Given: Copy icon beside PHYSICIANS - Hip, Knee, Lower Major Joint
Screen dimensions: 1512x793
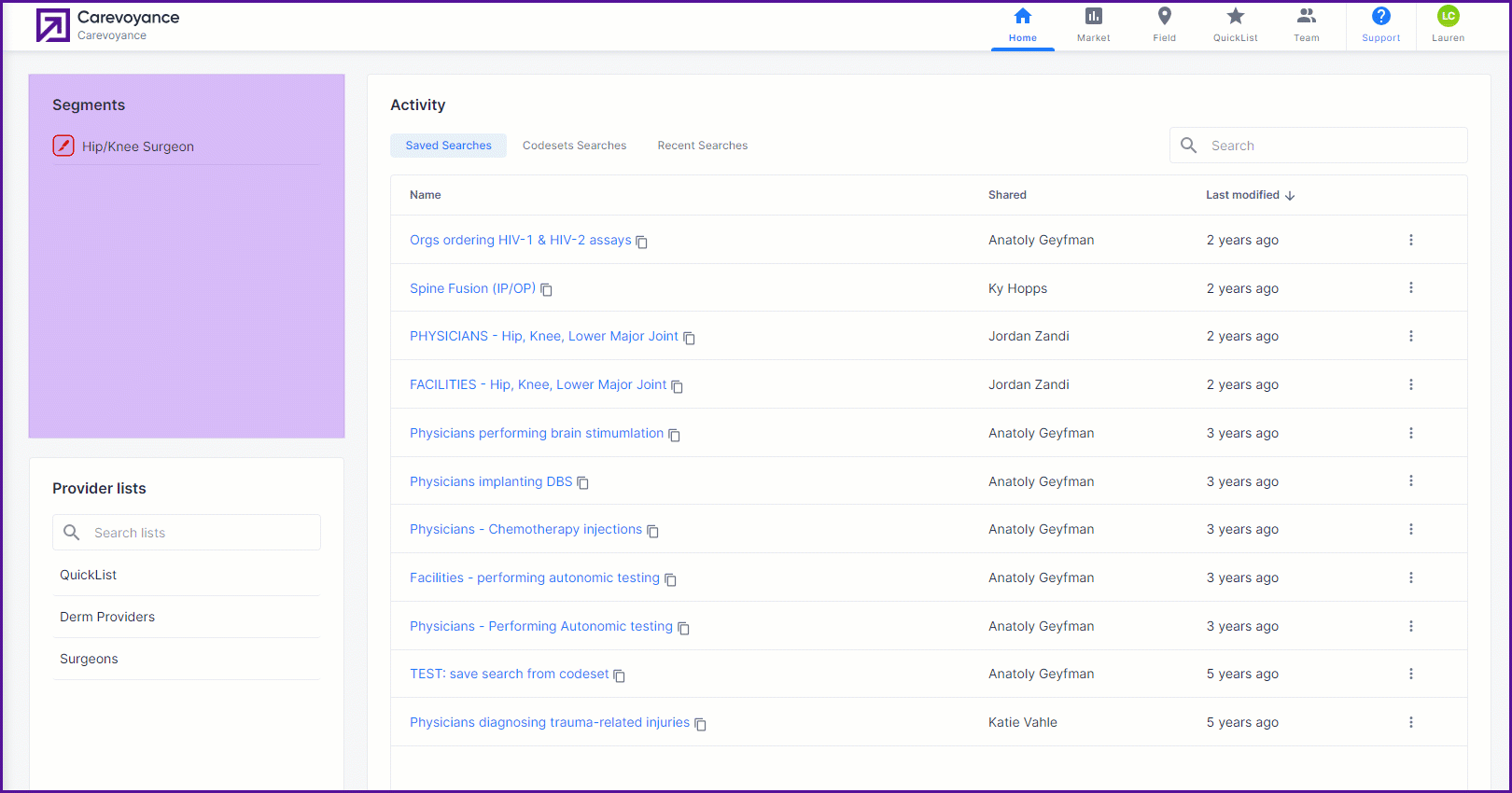Looking at the screenshot, I should 690,338.
